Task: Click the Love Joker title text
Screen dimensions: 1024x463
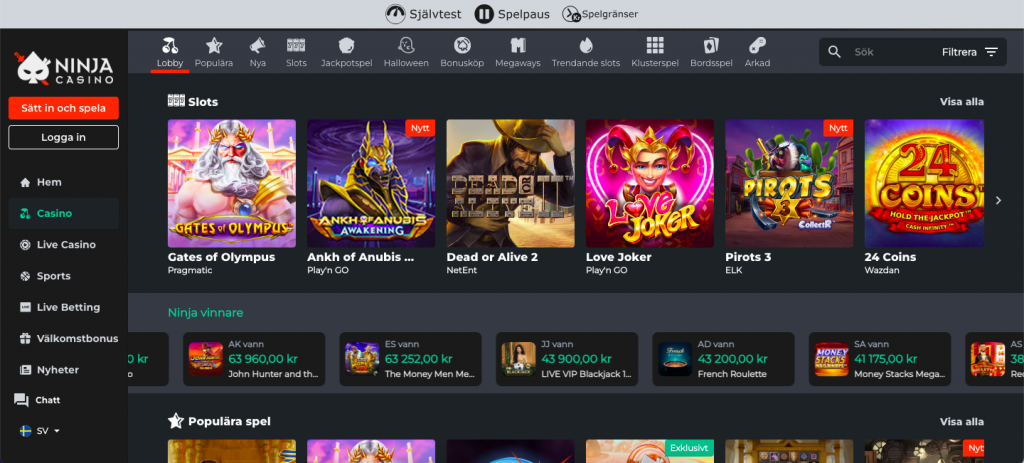Action: coord(618,257)
